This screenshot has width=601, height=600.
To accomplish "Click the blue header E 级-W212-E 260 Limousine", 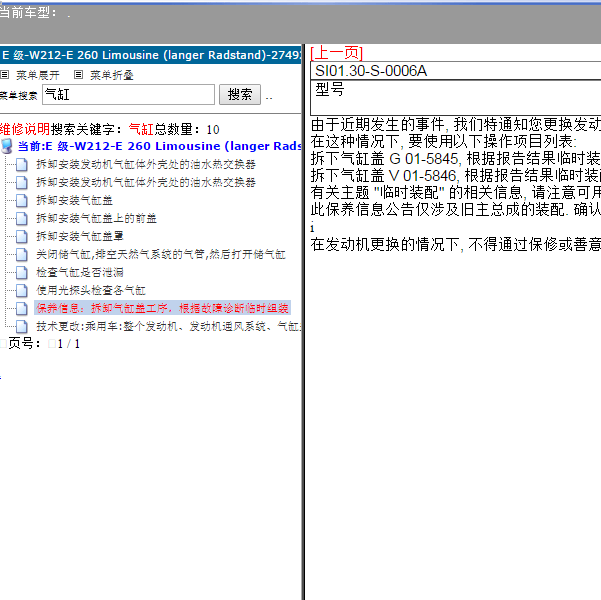I will pyautogui.click(x=151, y=55).
